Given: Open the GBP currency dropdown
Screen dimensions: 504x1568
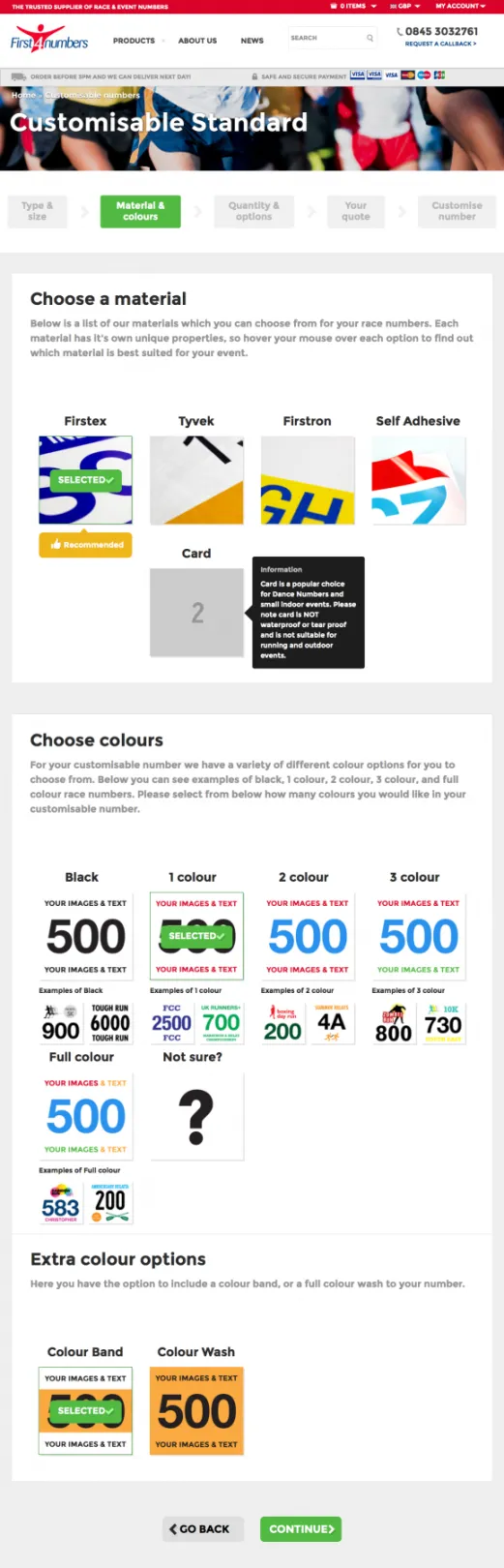Looking at the screenshot, I should (404, 6).
